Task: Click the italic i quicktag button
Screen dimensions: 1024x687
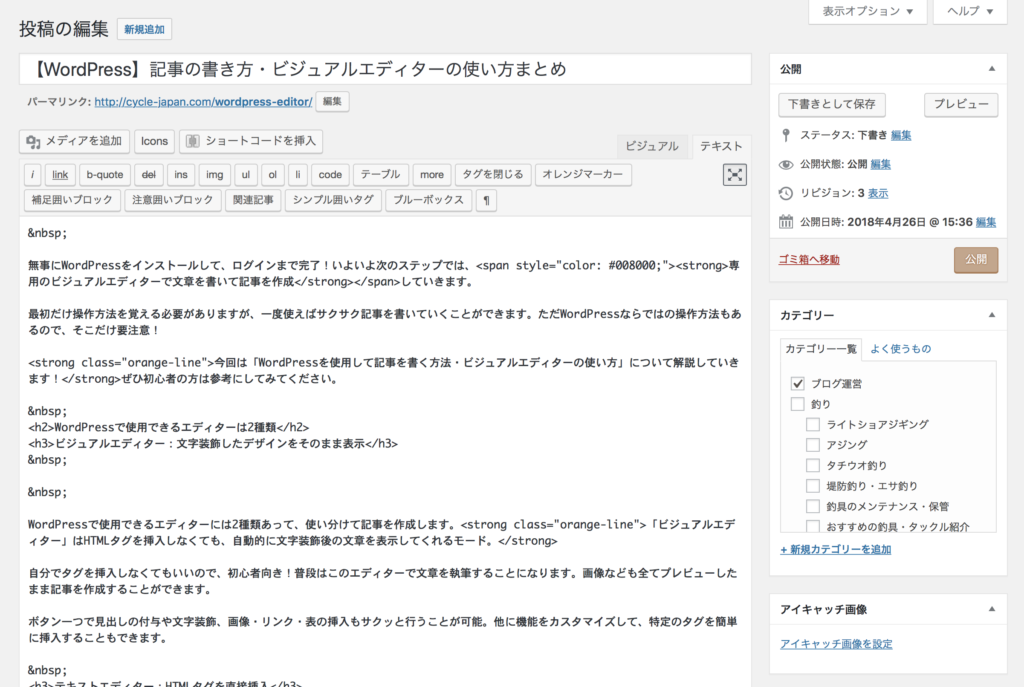Action: [33, 175]
